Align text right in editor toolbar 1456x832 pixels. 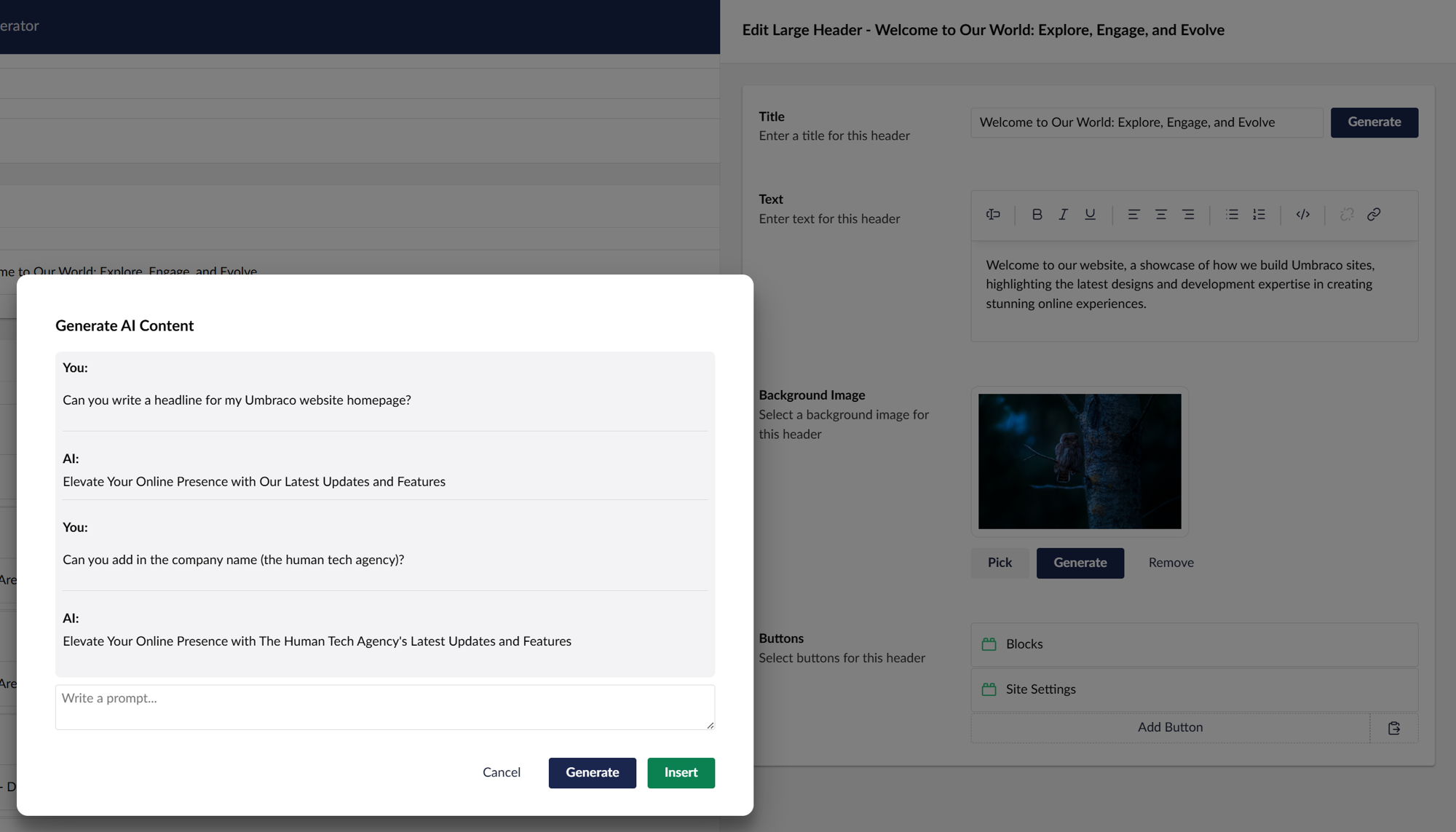(x=1188, y=214)
